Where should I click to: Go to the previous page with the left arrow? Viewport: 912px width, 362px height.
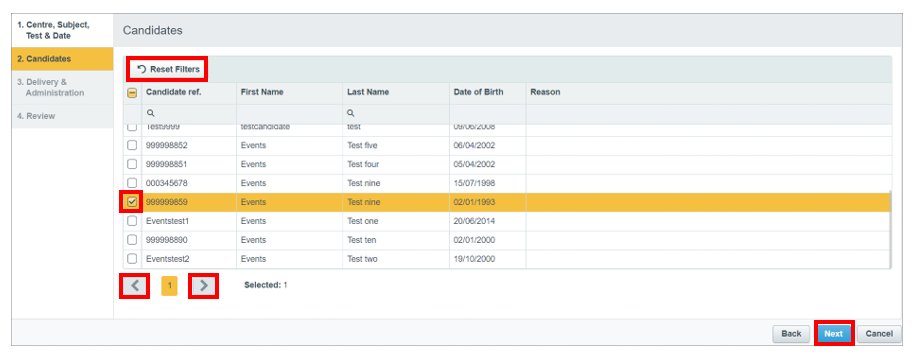(x=134, y=286)
